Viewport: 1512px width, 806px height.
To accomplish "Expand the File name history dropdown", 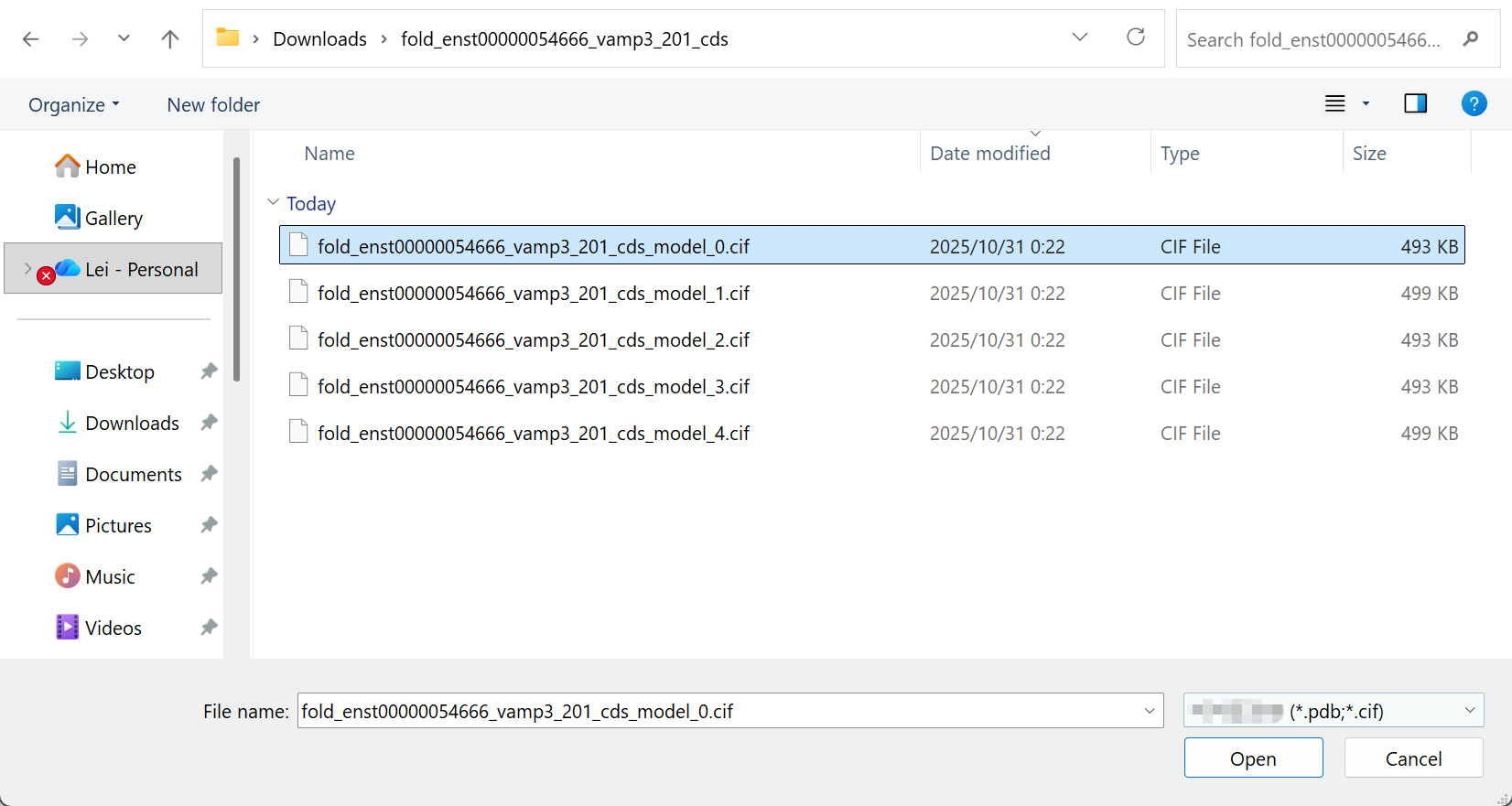I will pos(1150,711).
